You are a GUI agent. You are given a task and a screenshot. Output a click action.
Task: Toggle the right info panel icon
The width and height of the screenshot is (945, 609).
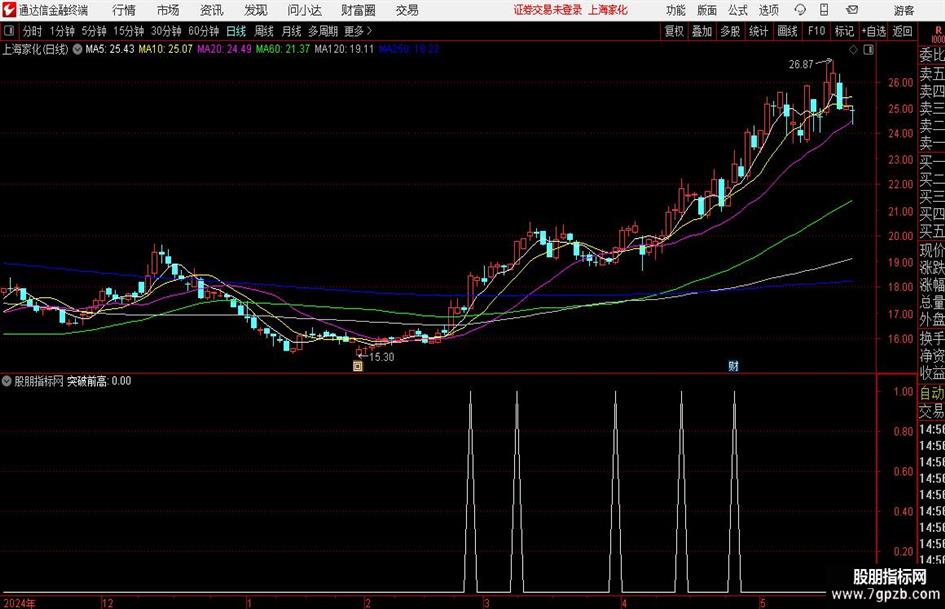(x=868, y=50)
